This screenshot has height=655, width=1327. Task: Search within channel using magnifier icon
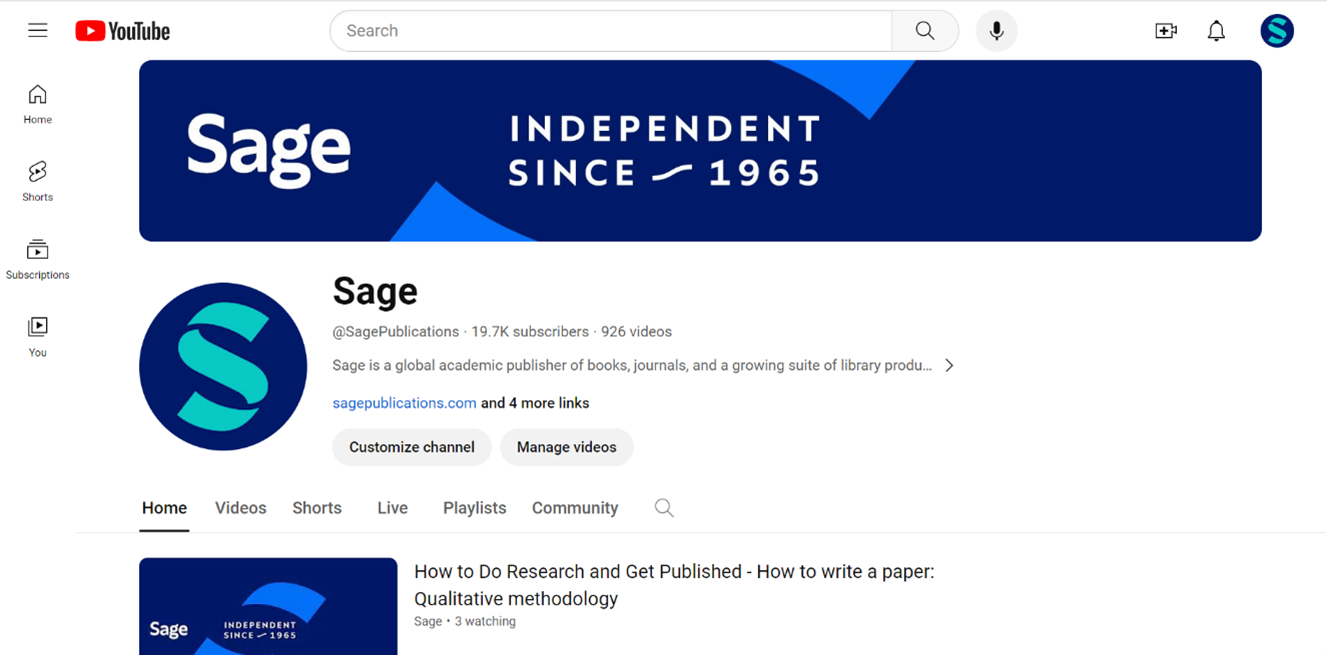pyautogui.click(x=664, y=508)
